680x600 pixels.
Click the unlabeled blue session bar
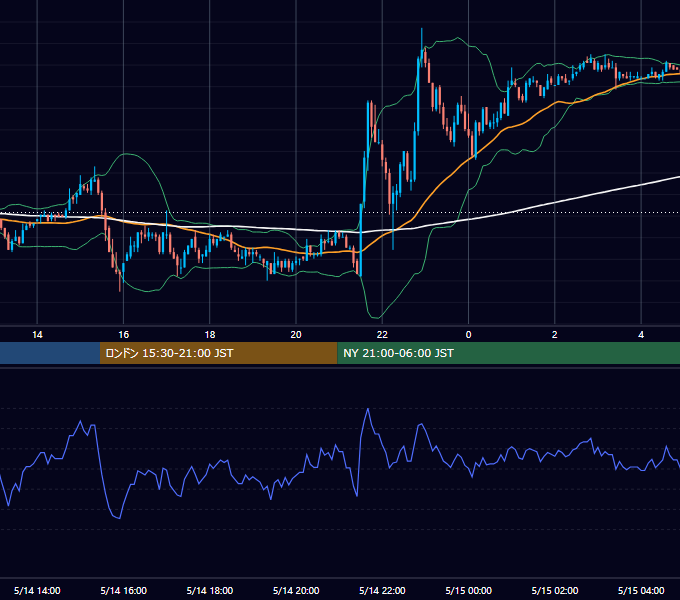(x=50, y=353)
